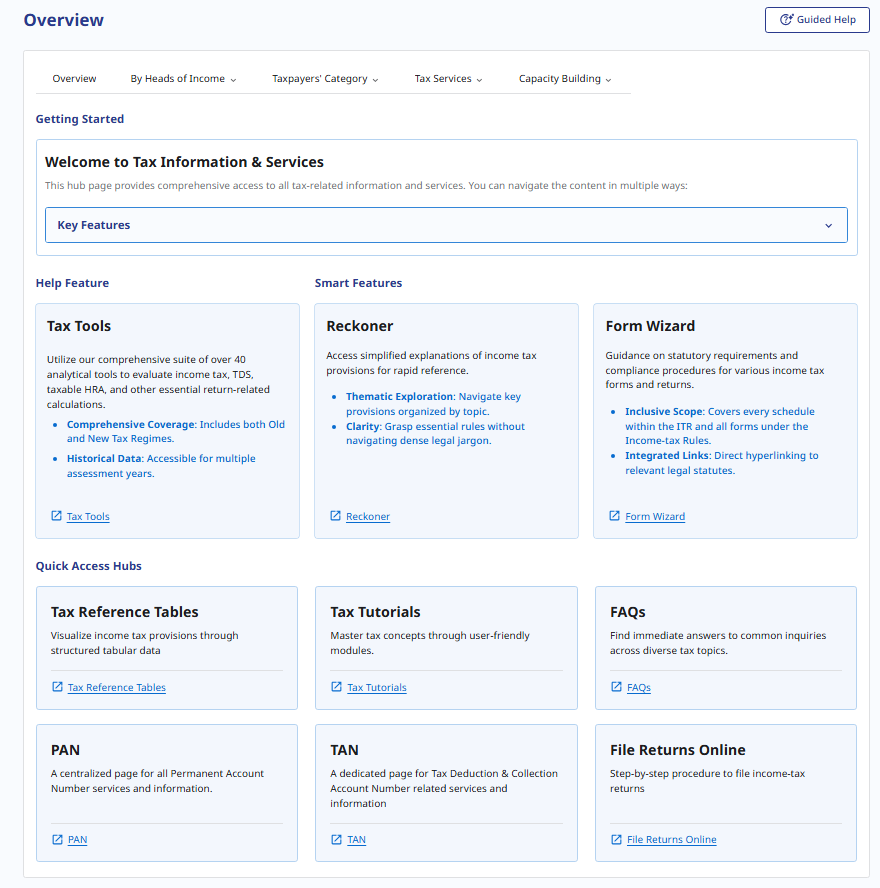Click the Tax Reference Tables card heading
The height and width of the screenshot is (888, 880).
125,612
